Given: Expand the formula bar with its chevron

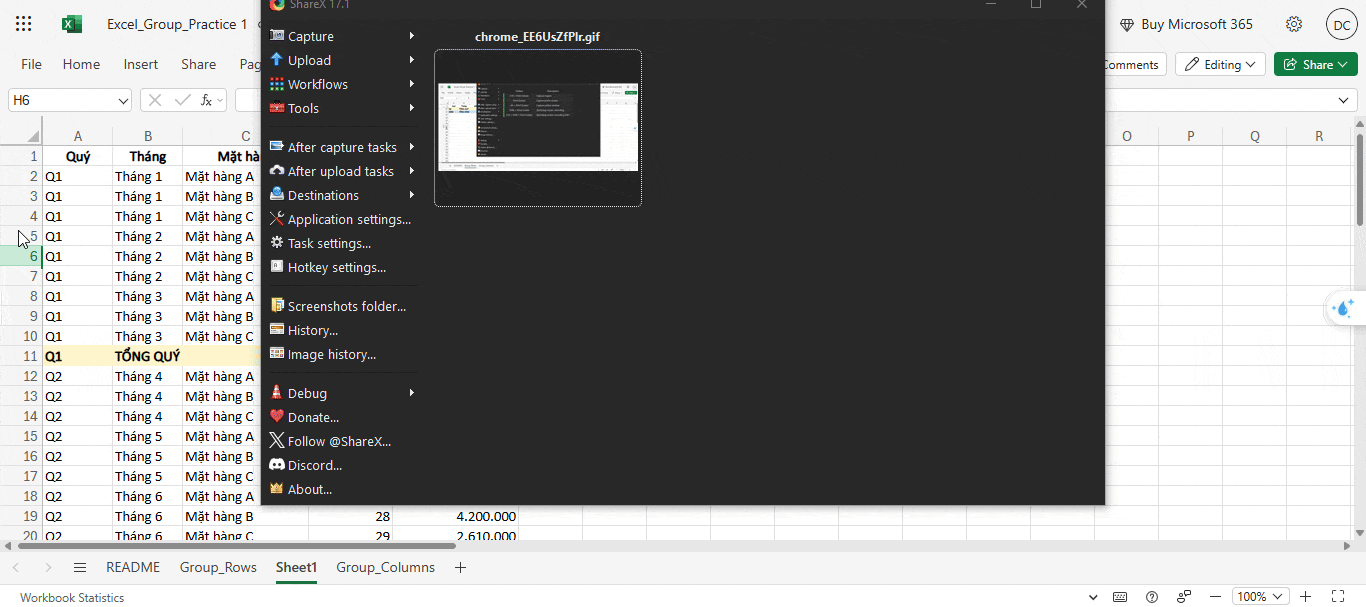Looking at the screenshot, I should (1343, 101).
